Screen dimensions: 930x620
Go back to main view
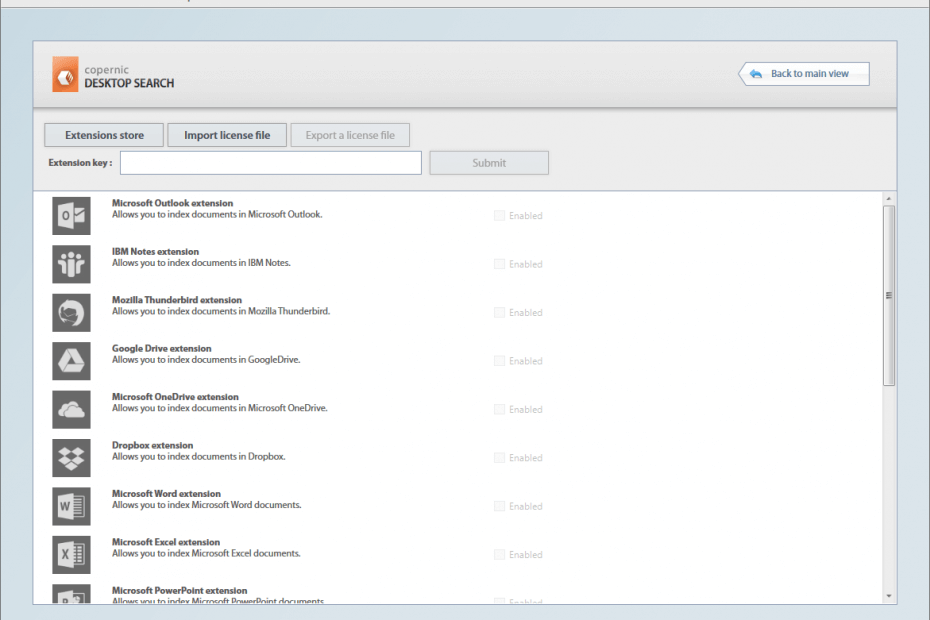pyautogui.click(x=804, y=74)
